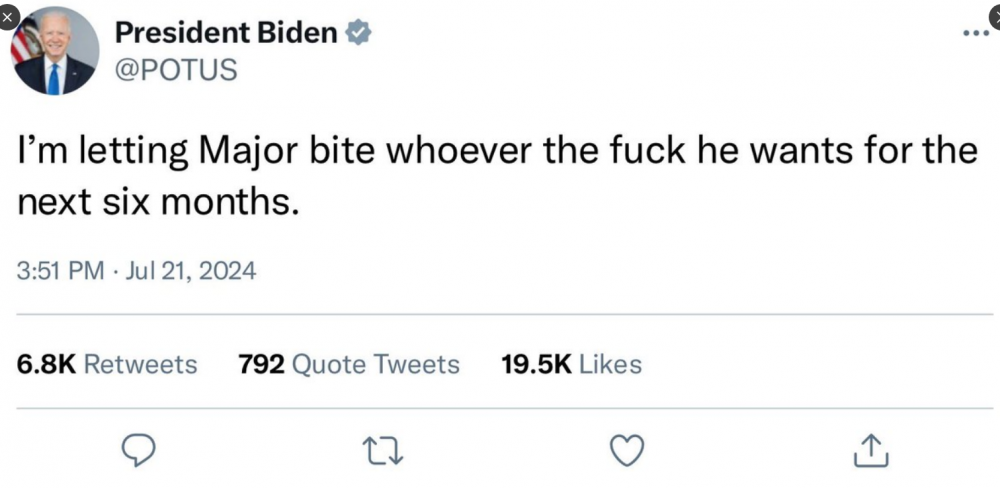This screenshot has width=1000, height=488.
Task: Open the share tweet icon
Action: (x=870, y=451)
